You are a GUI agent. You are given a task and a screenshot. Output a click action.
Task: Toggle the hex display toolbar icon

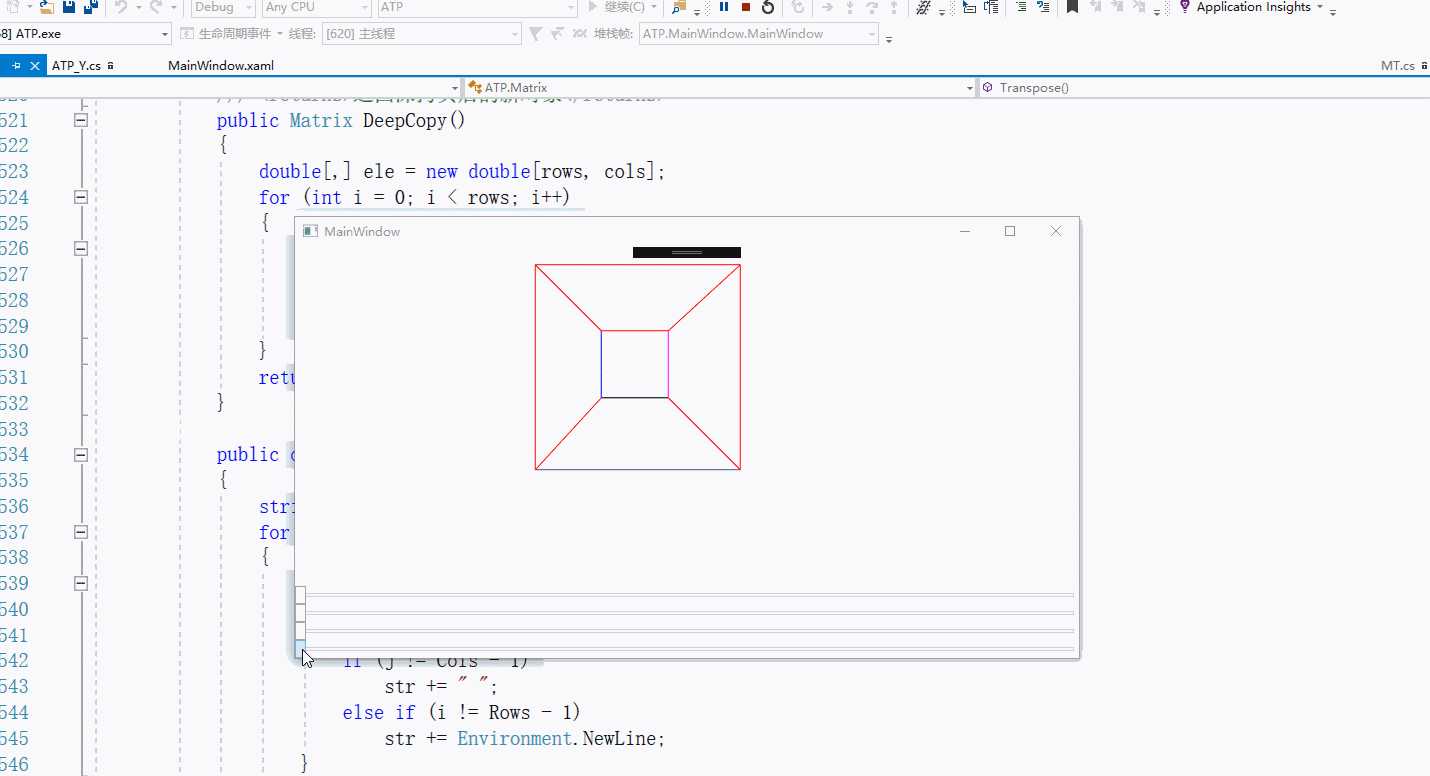[925, 7]
